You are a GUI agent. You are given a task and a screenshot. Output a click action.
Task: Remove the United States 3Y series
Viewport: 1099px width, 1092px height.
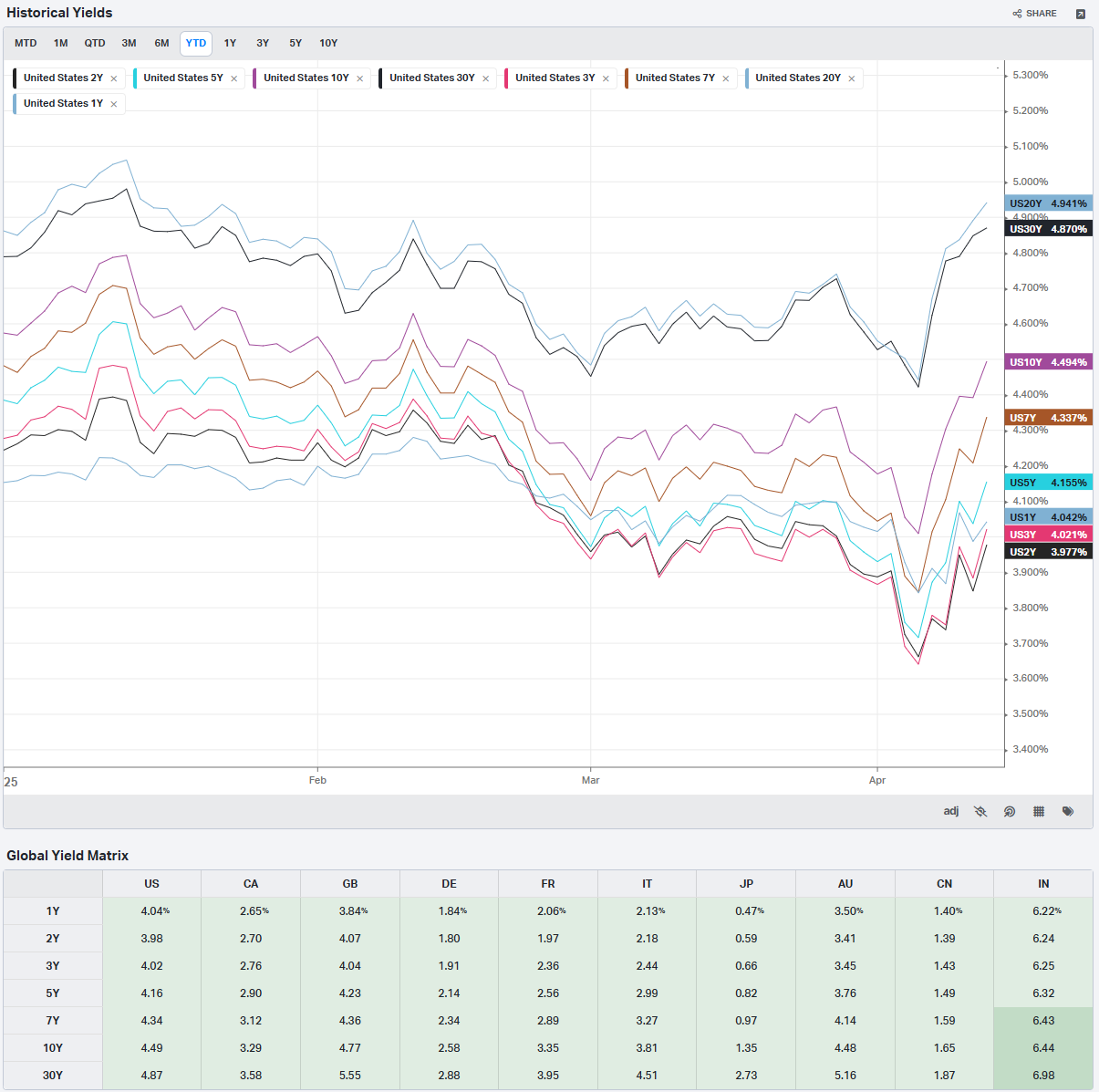coord(607,78)
